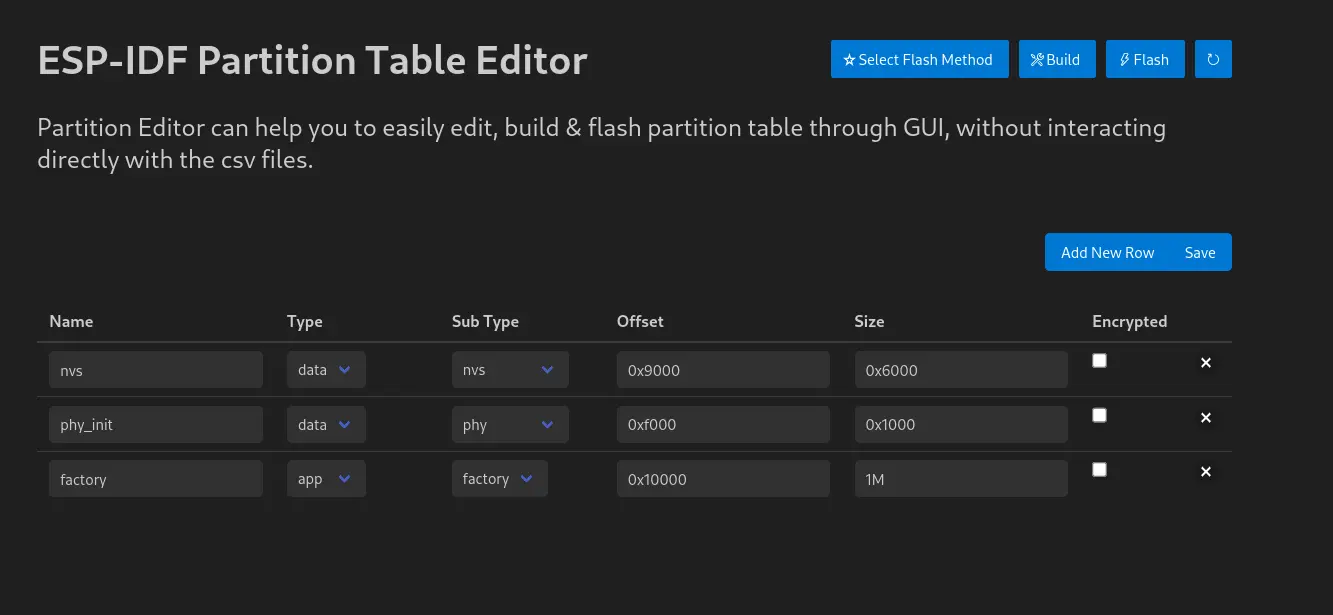The image size is (1333, 615).
Task: Open the Type dropdown for nvs row
Action: click(326, 369)
